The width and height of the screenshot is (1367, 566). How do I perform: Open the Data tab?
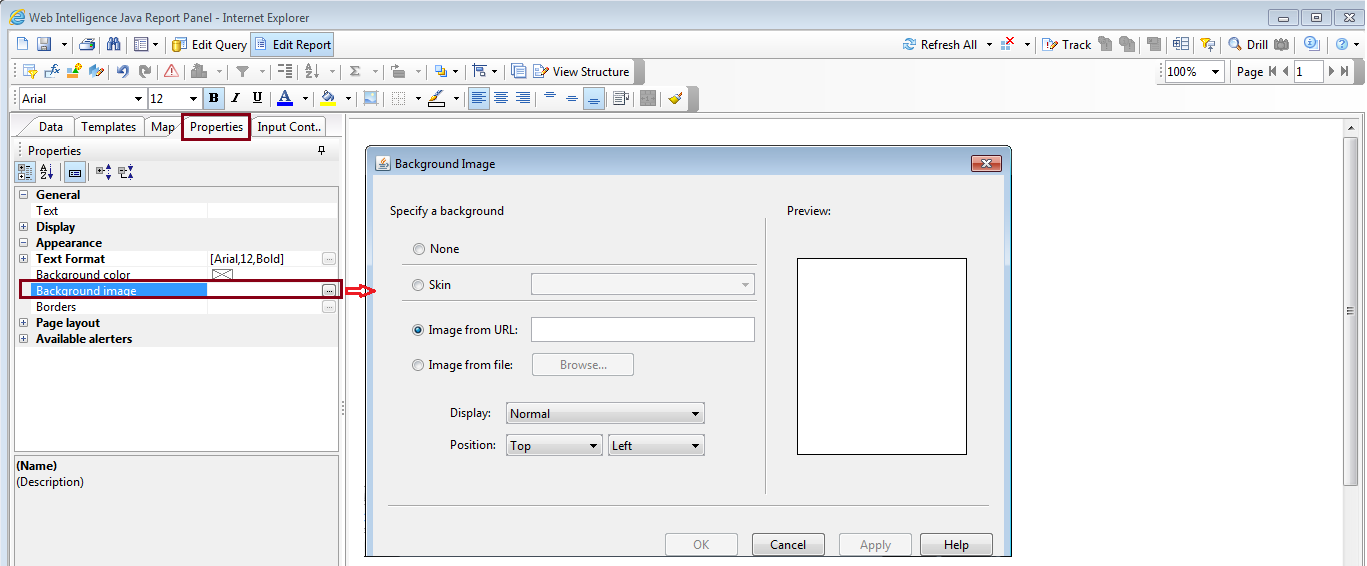(51, 127)
